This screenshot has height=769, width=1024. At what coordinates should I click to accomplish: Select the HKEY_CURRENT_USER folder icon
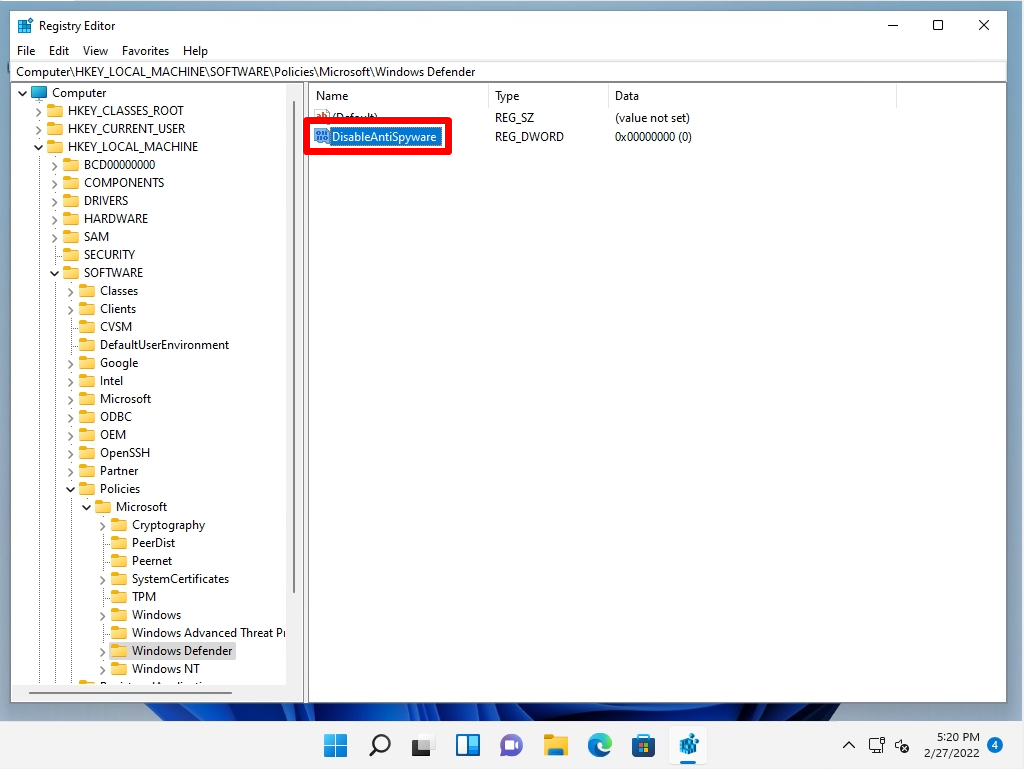click(56, 129)
